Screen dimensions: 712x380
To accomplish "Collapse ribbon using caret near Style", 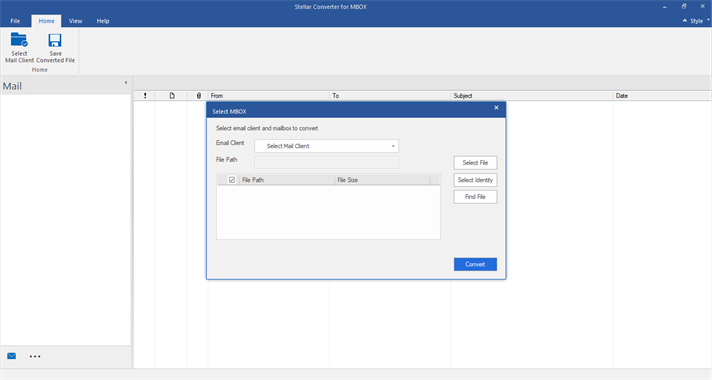I will point(685,21).
